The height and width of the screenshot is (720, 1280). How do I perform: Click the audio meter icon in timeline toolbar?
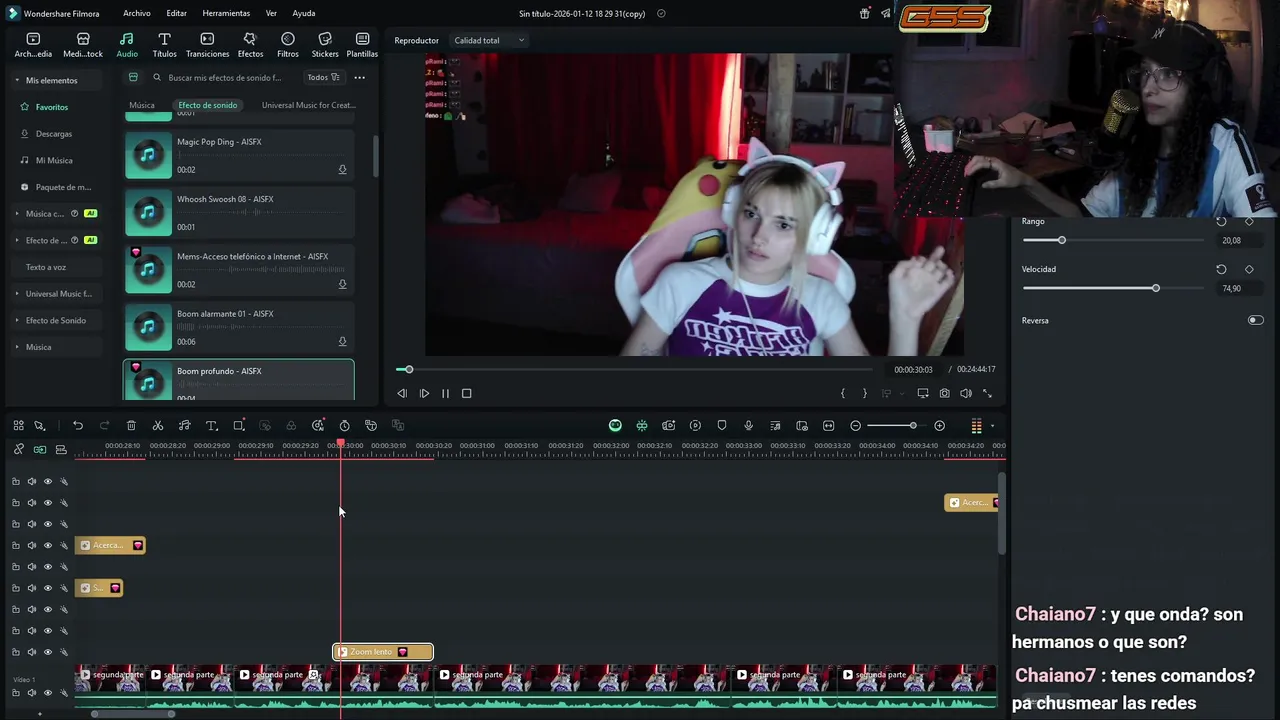click(x=977, y=426)
